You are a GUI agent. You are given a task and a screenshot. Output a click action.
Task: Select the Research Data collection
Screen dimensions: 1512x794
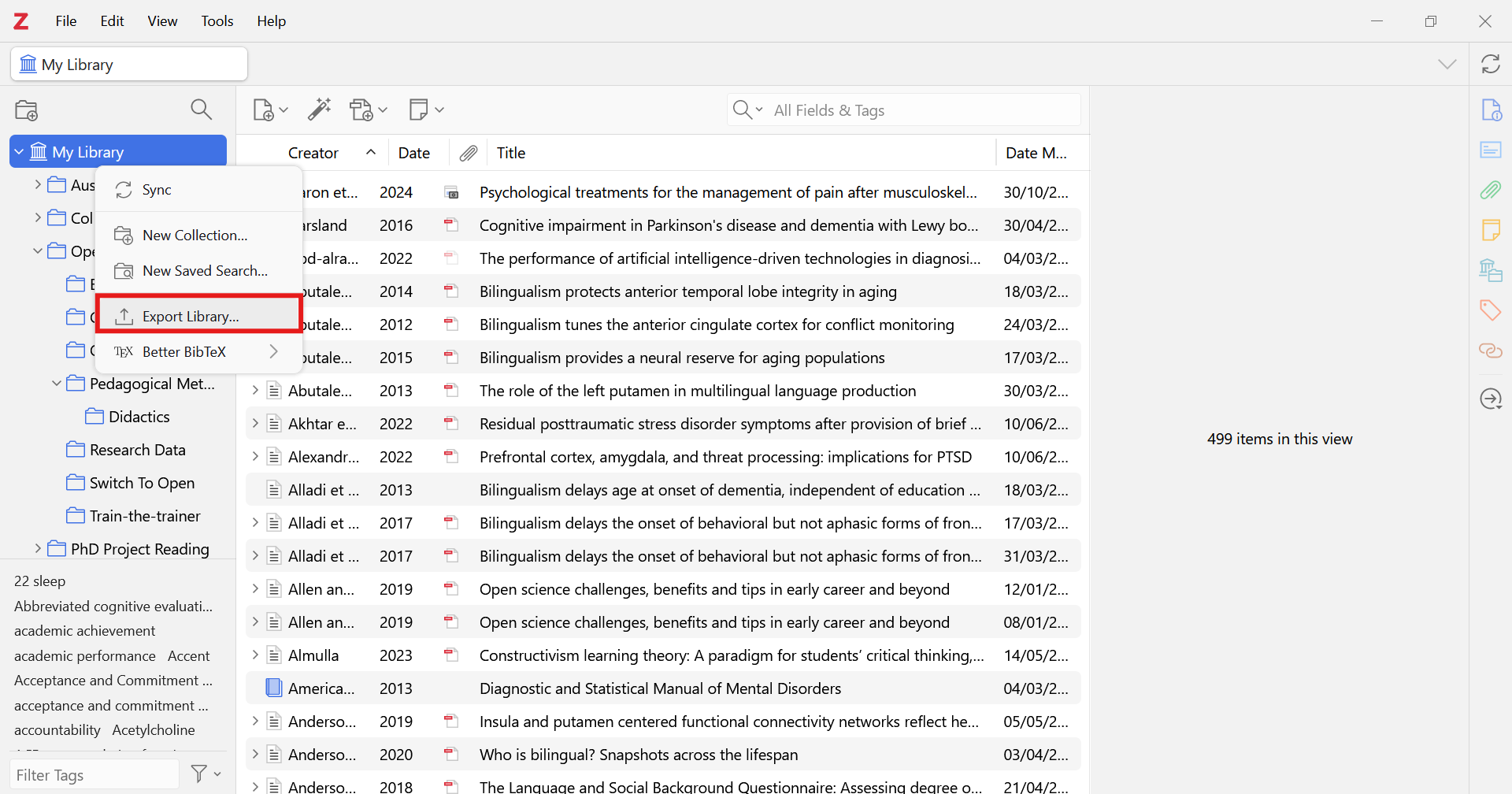(127, 450)
